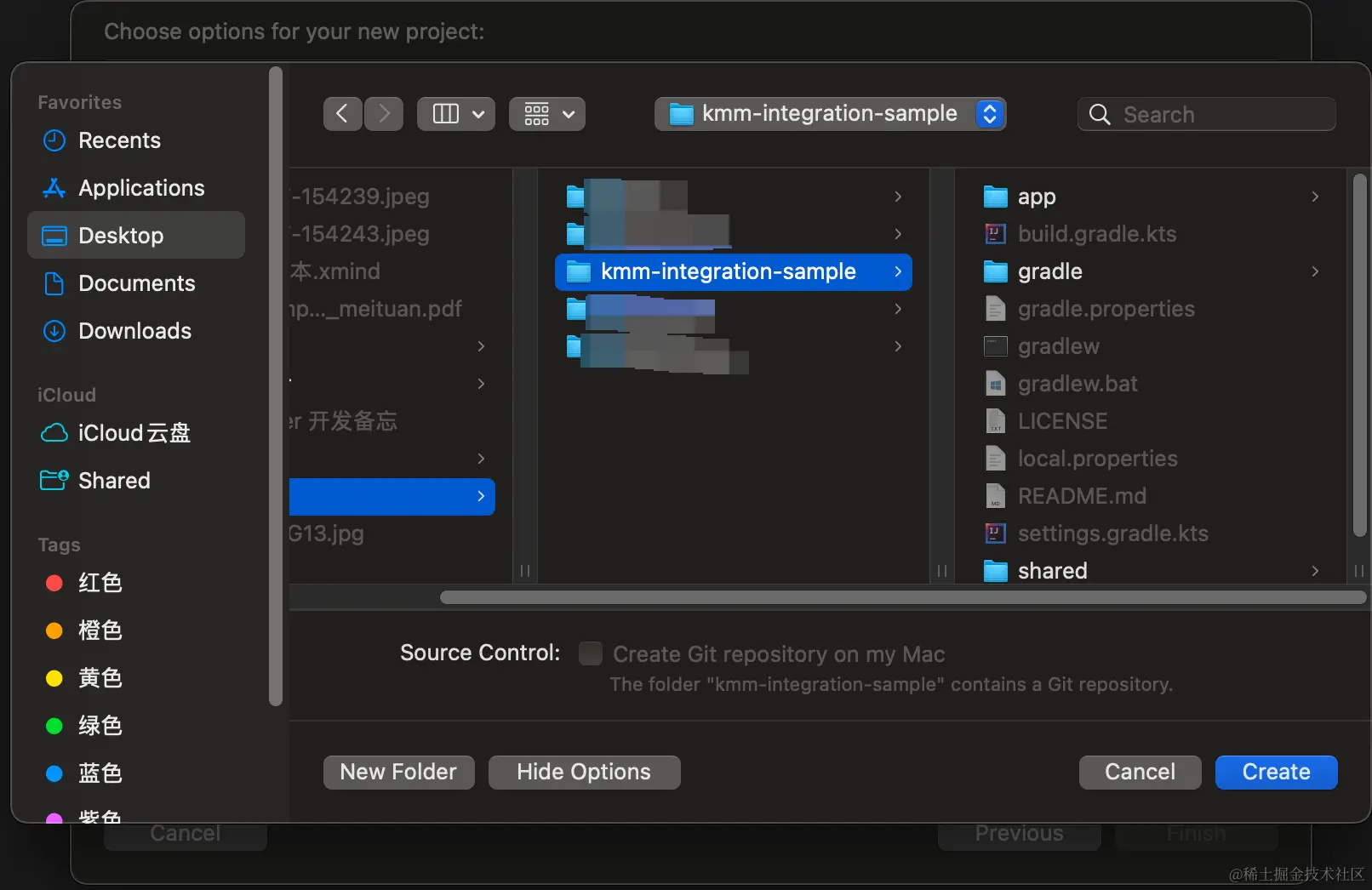Go back with the left arrow button

[342, 114]
